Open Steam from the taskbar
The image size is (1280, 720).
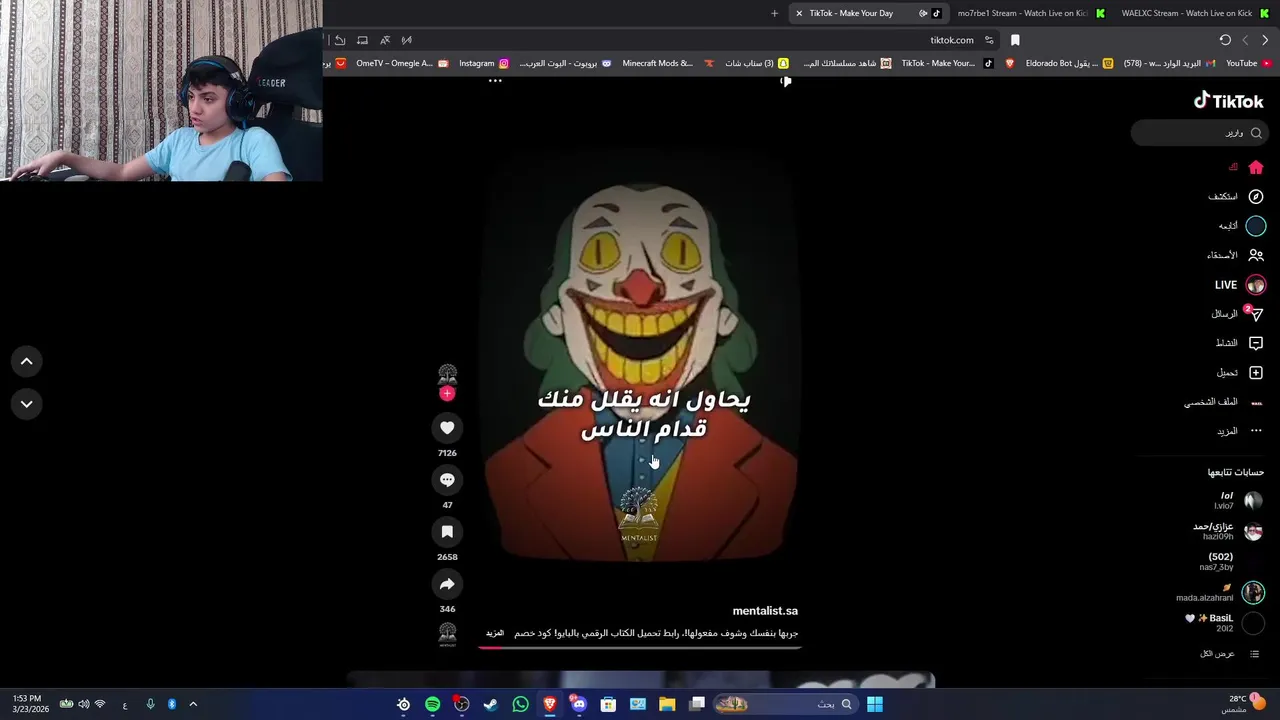coord(491,704)
